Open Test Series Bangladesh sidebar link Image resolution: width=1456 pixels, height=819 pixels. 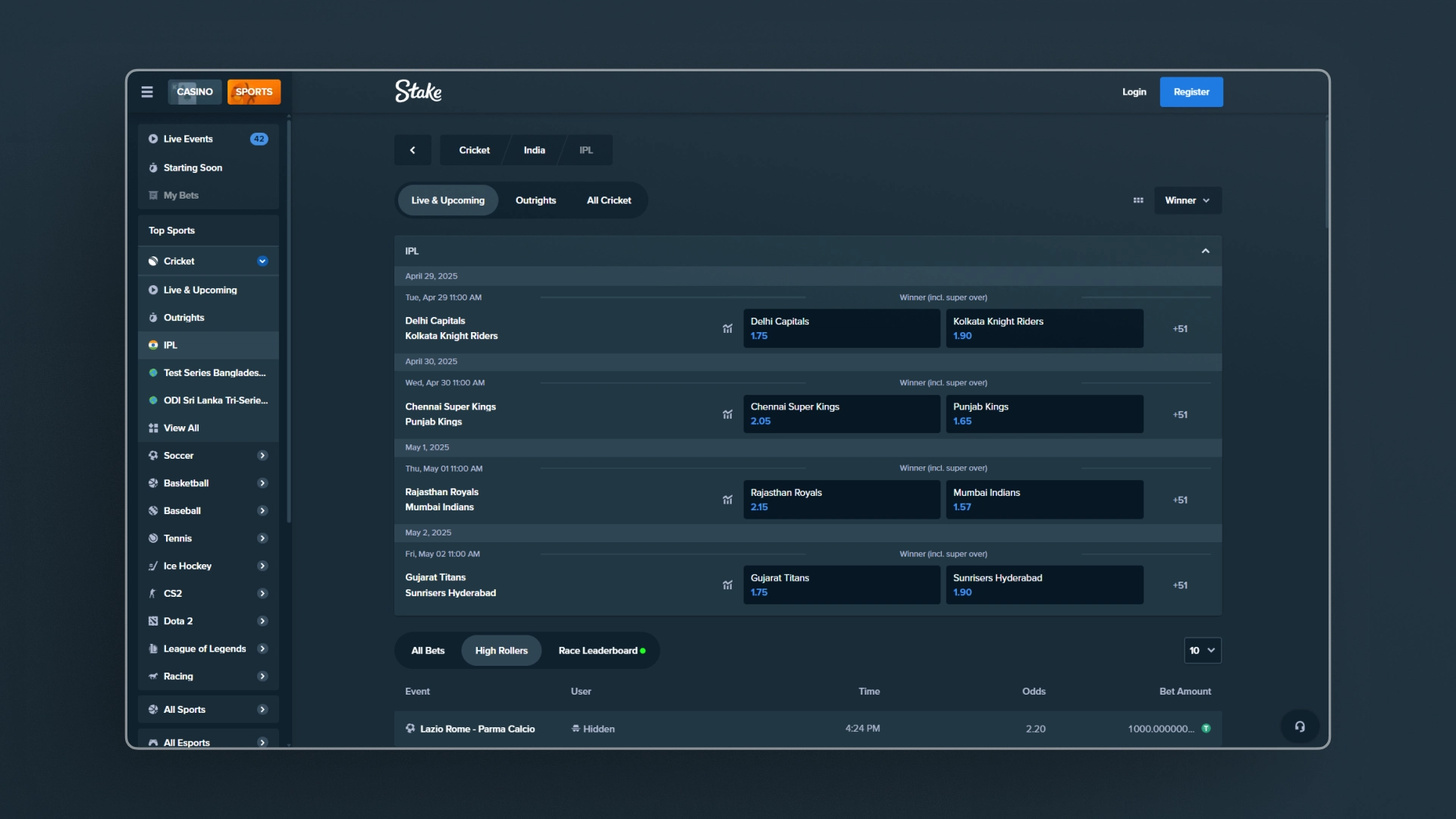(209, 373)
